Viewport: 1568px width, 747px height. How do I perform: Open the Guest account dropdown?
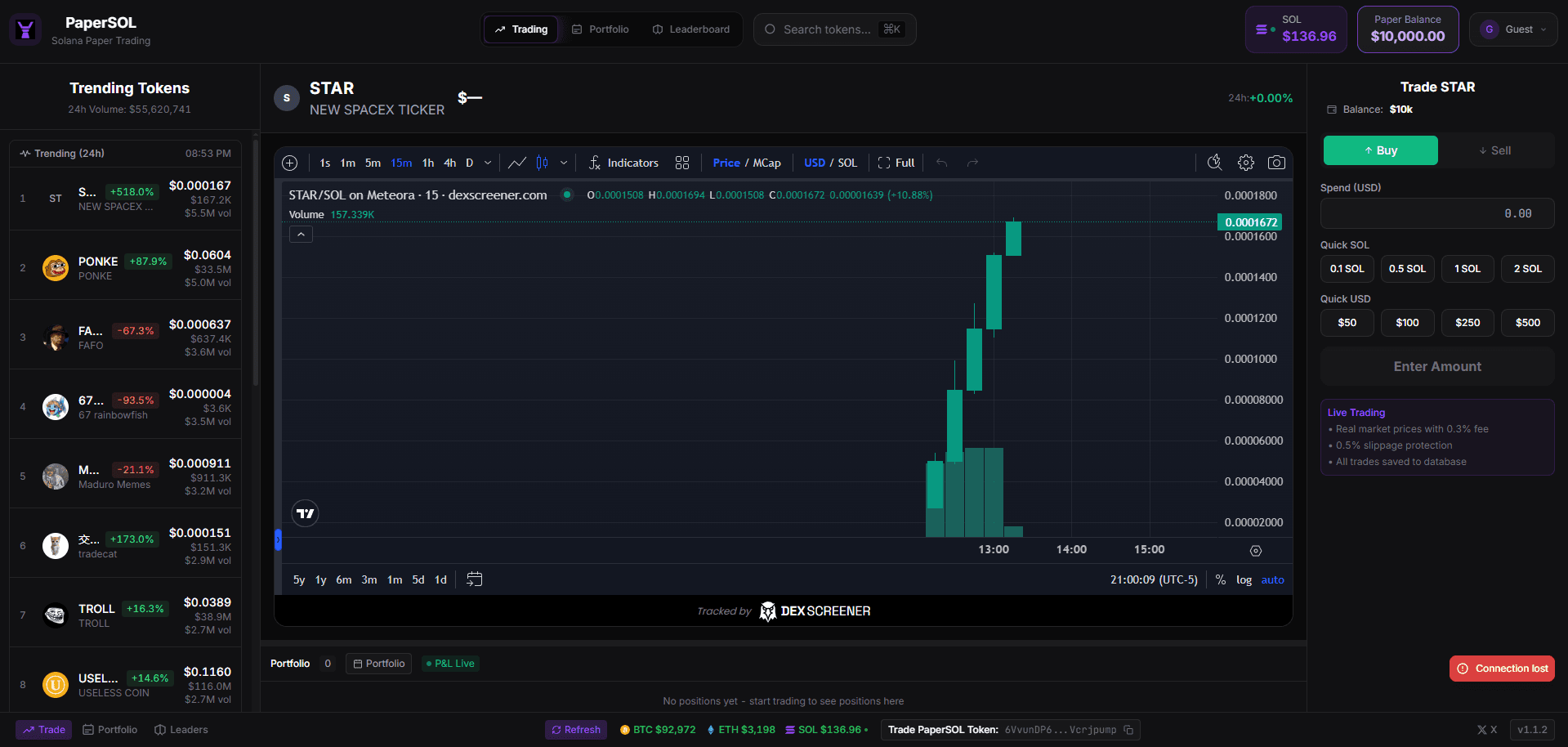pyautogui.click(x=1513, y=29)
